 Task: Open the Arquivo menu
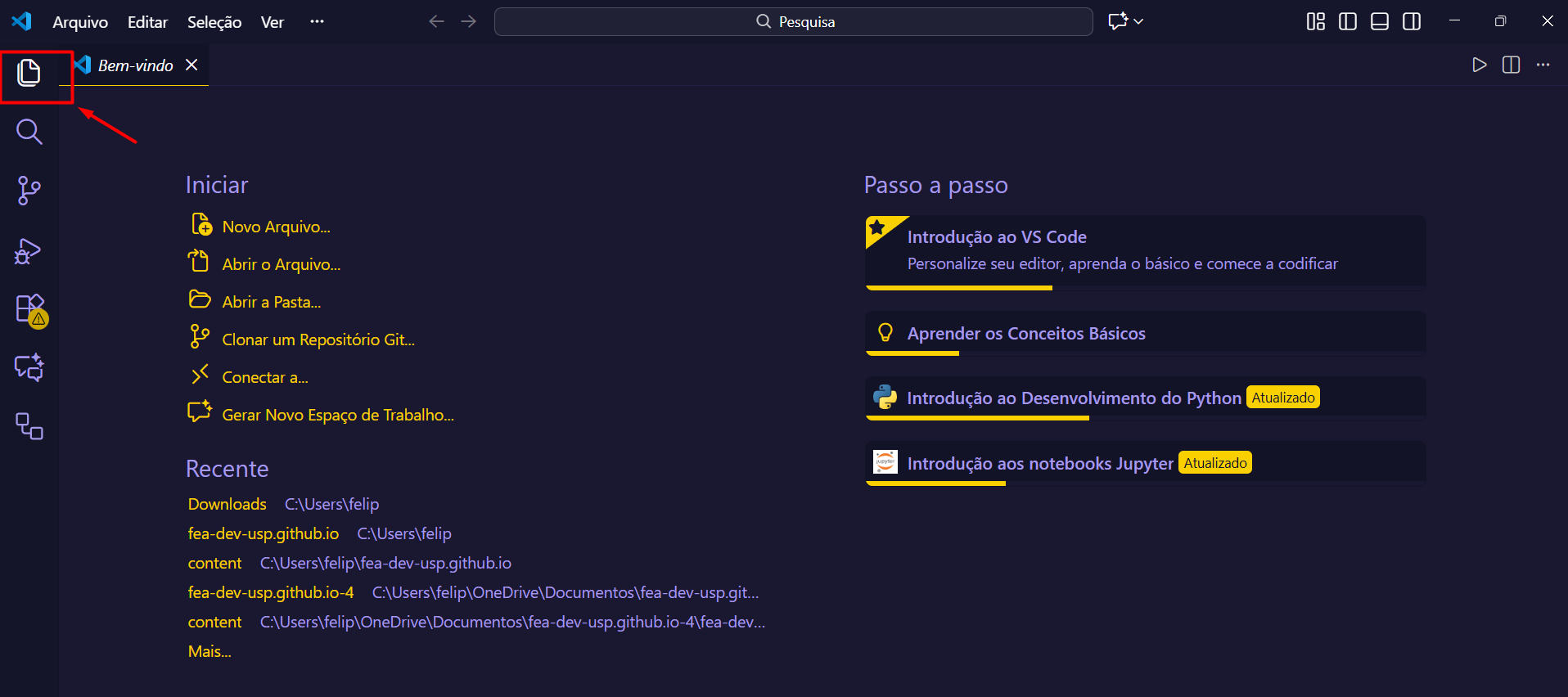click(x=80, y=22)
